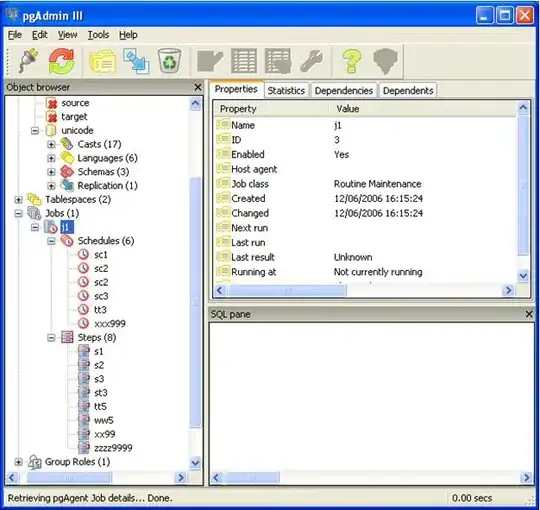
Task: Open the yellow question mark help icon
Action: 352,61
